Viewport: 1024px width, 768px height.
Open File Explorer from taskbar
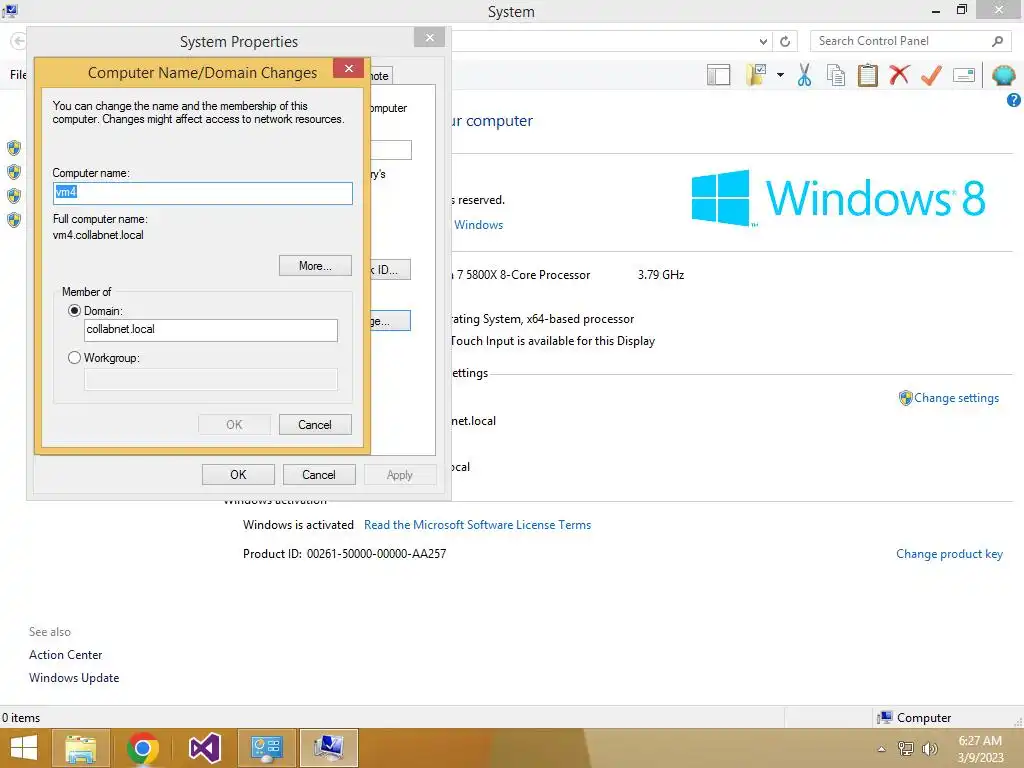point(81,748)
